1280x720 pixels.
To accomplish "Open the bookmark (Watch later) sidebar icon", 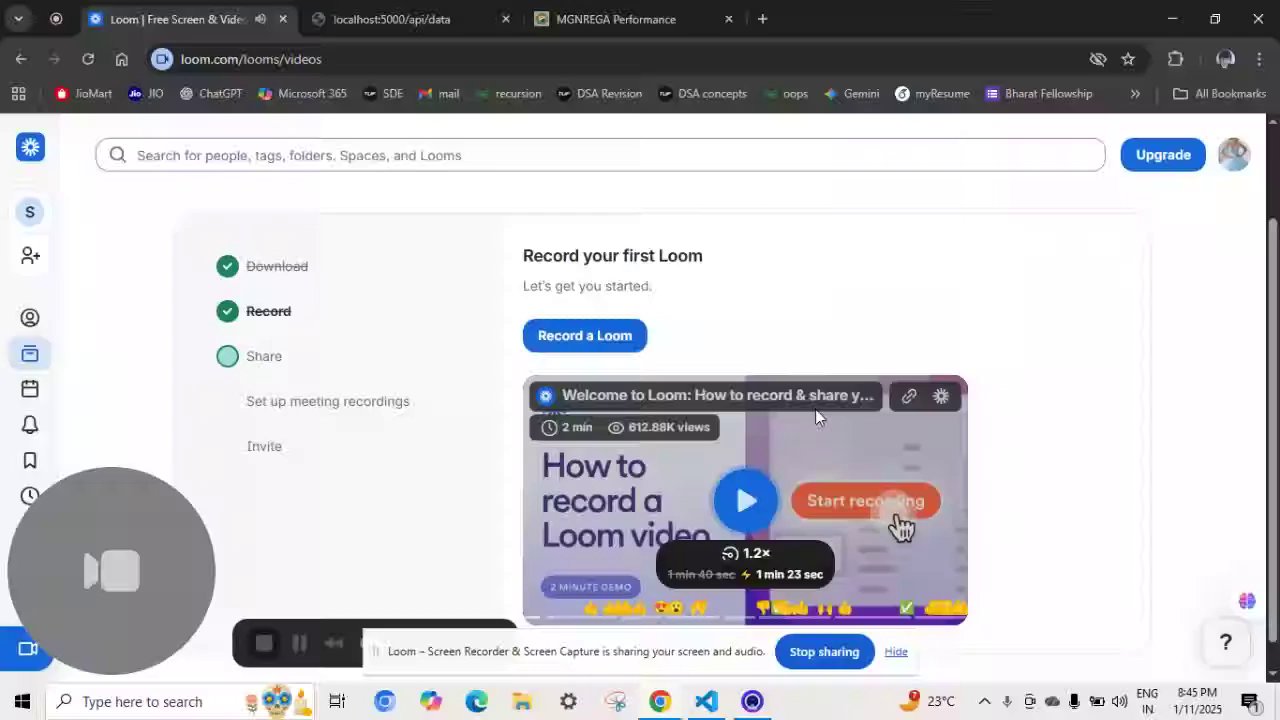I will pyautogui.click(x=30, y=460).
